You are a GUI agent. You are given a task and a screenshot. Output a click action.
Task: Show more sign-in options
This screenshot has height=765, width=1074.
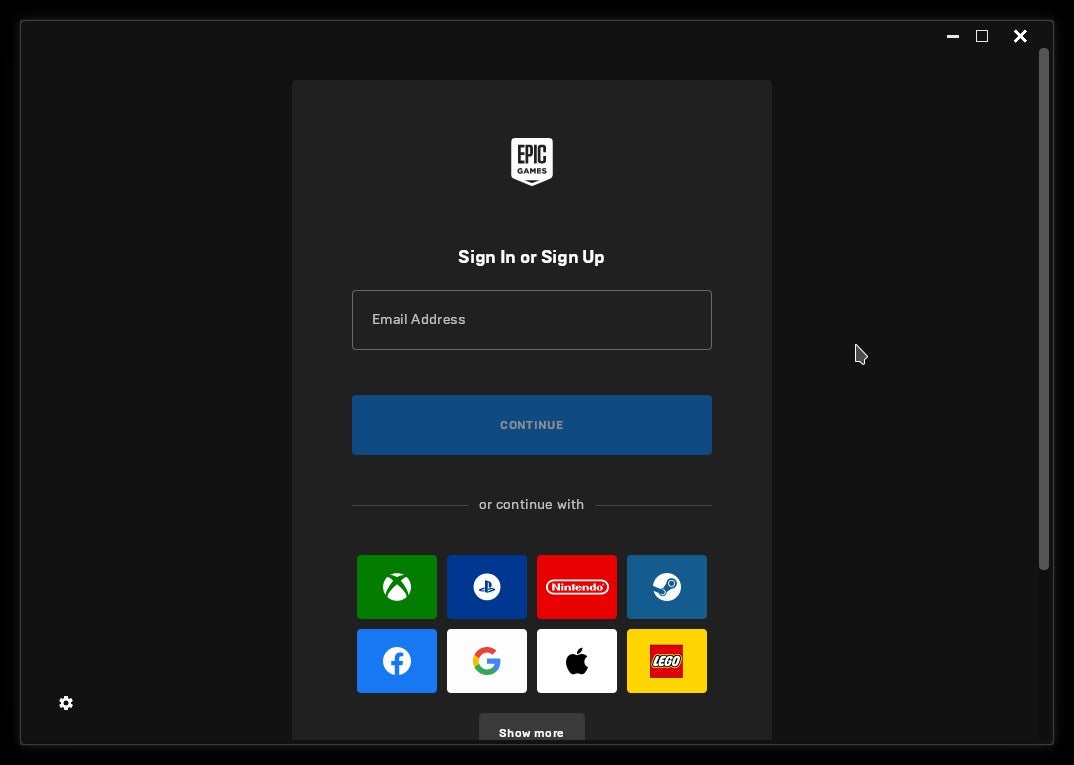tap(531, 731)
